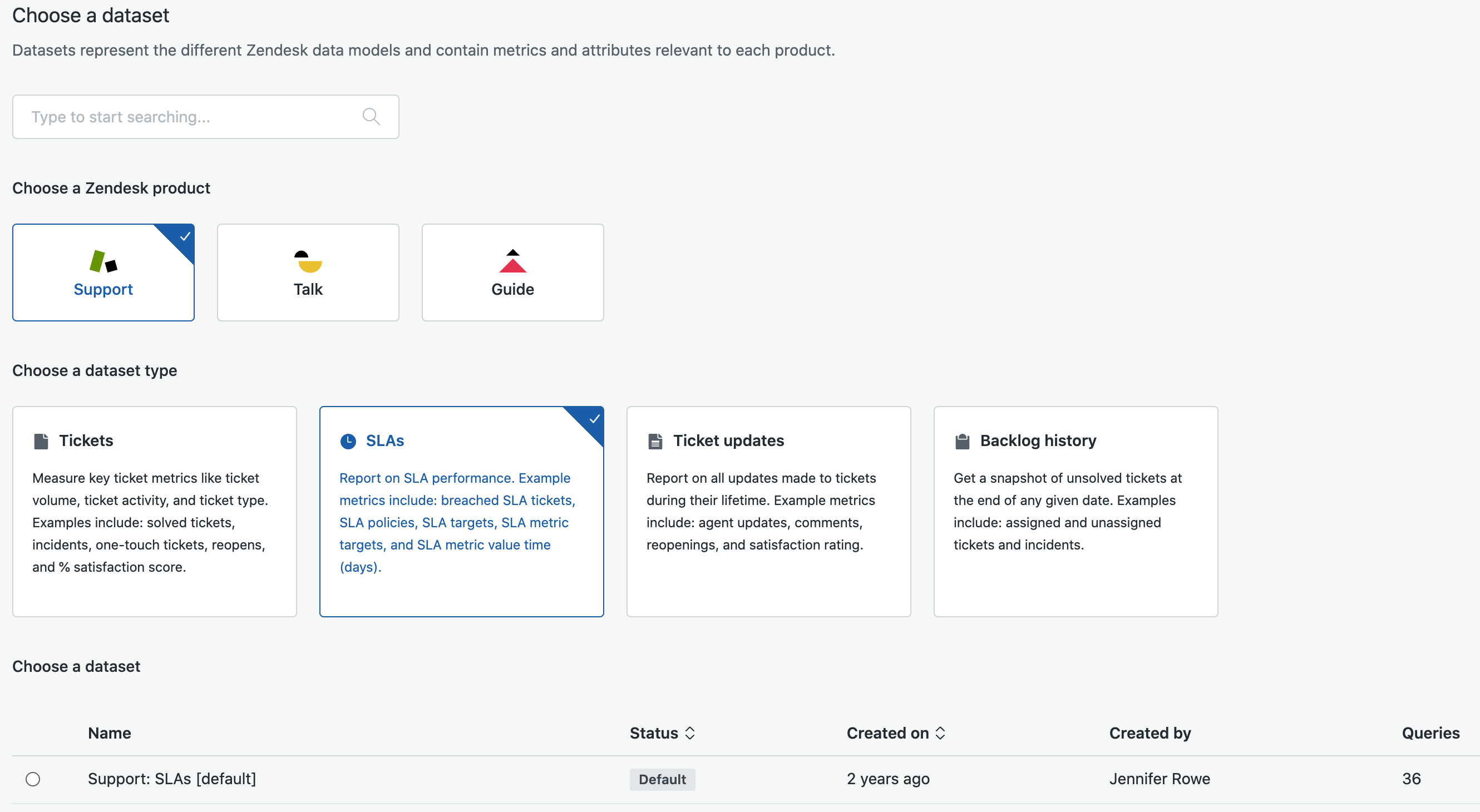The image size is (1480, 812).
Task: Click the dataset search input field
Action: 190,117
